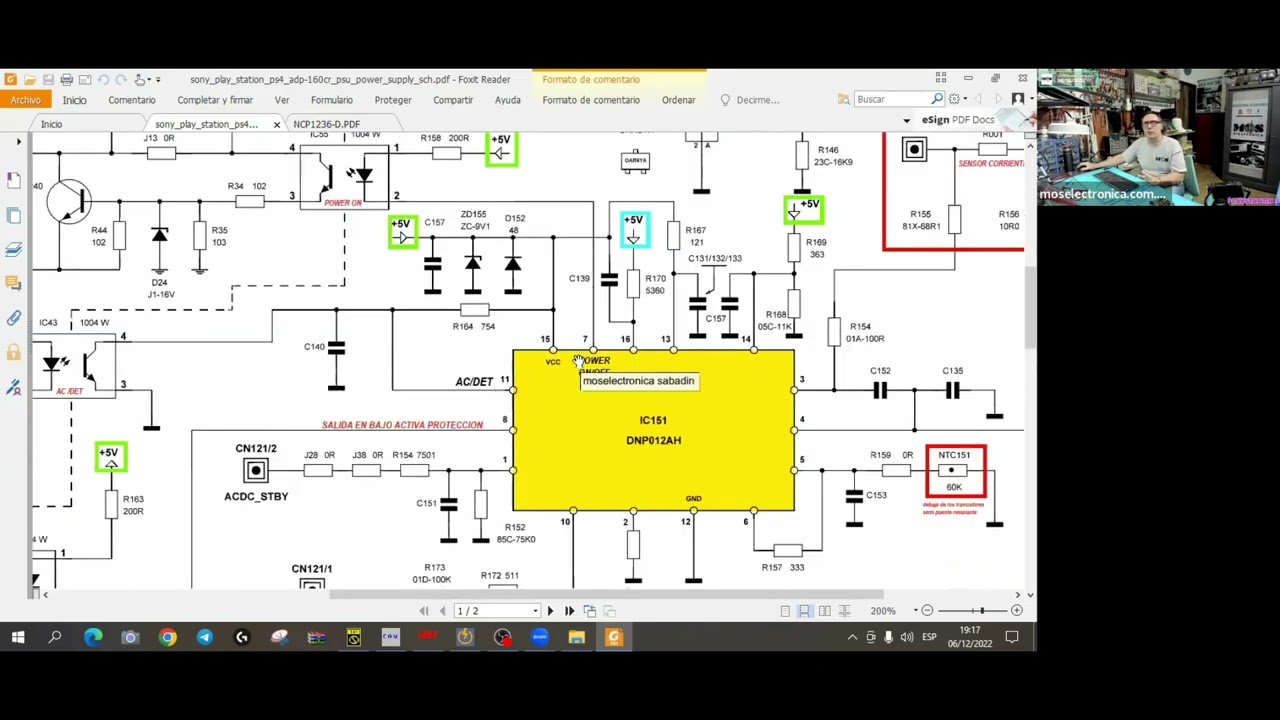Image resolution: width=1280 pixels, height=720 pixels.
Task: Click the Save disk icon
Action: (x=47, y=79)
